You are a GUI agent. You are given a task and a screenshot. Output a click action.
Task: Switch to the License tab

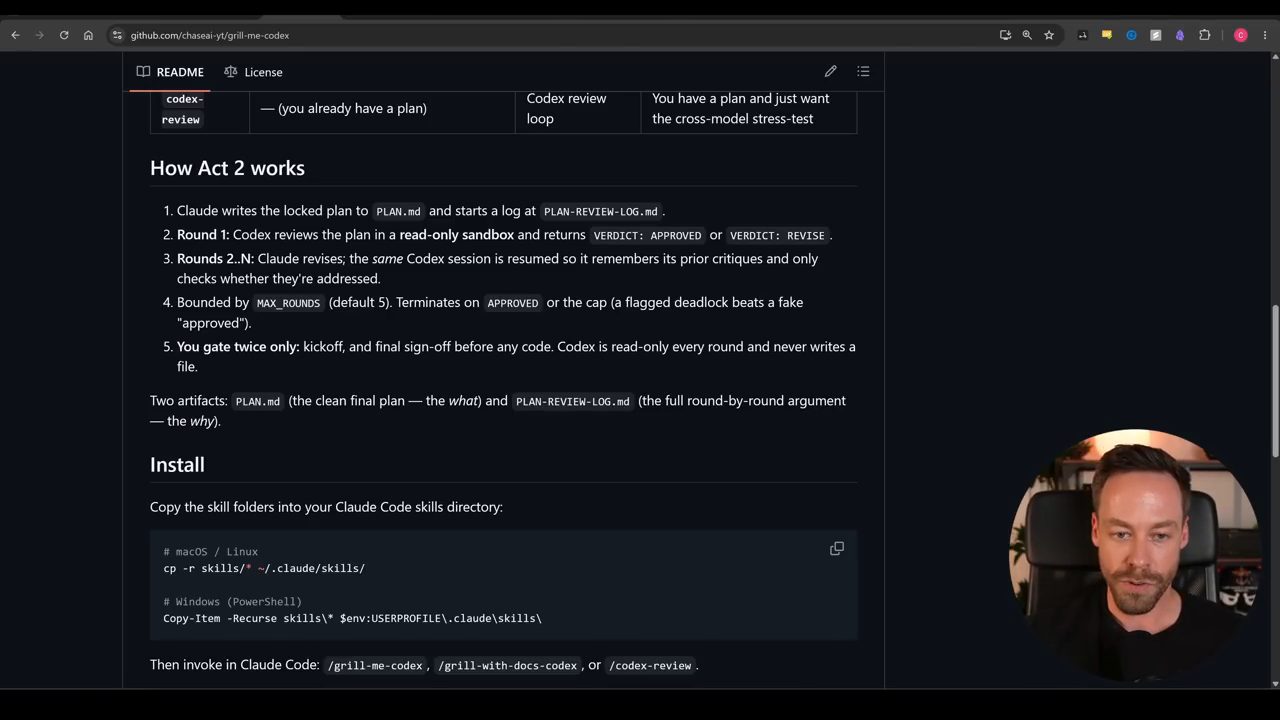[x=253, y=72]
